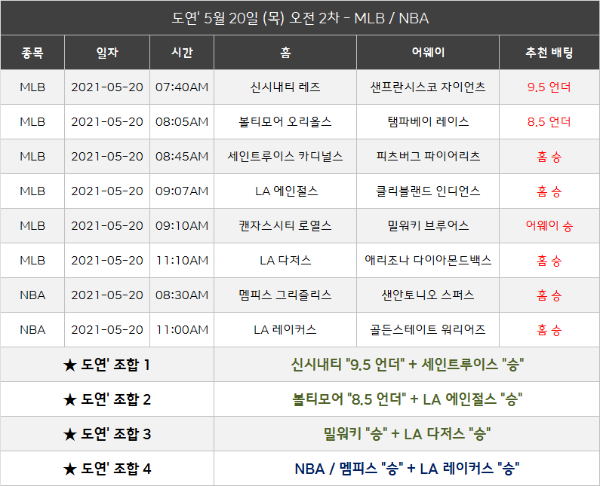Click combo text 밀워키 "승" + LA 다저스 "승"
This screenshot has width=600, height=486.
pyautogui.click(x=407, y=434)
